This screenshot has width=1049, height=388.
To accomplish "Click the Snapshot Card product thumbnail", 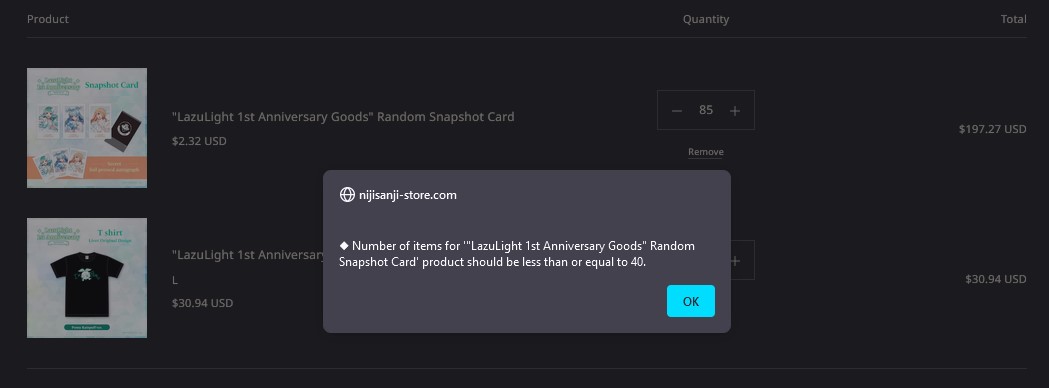I will coord(87,128).
